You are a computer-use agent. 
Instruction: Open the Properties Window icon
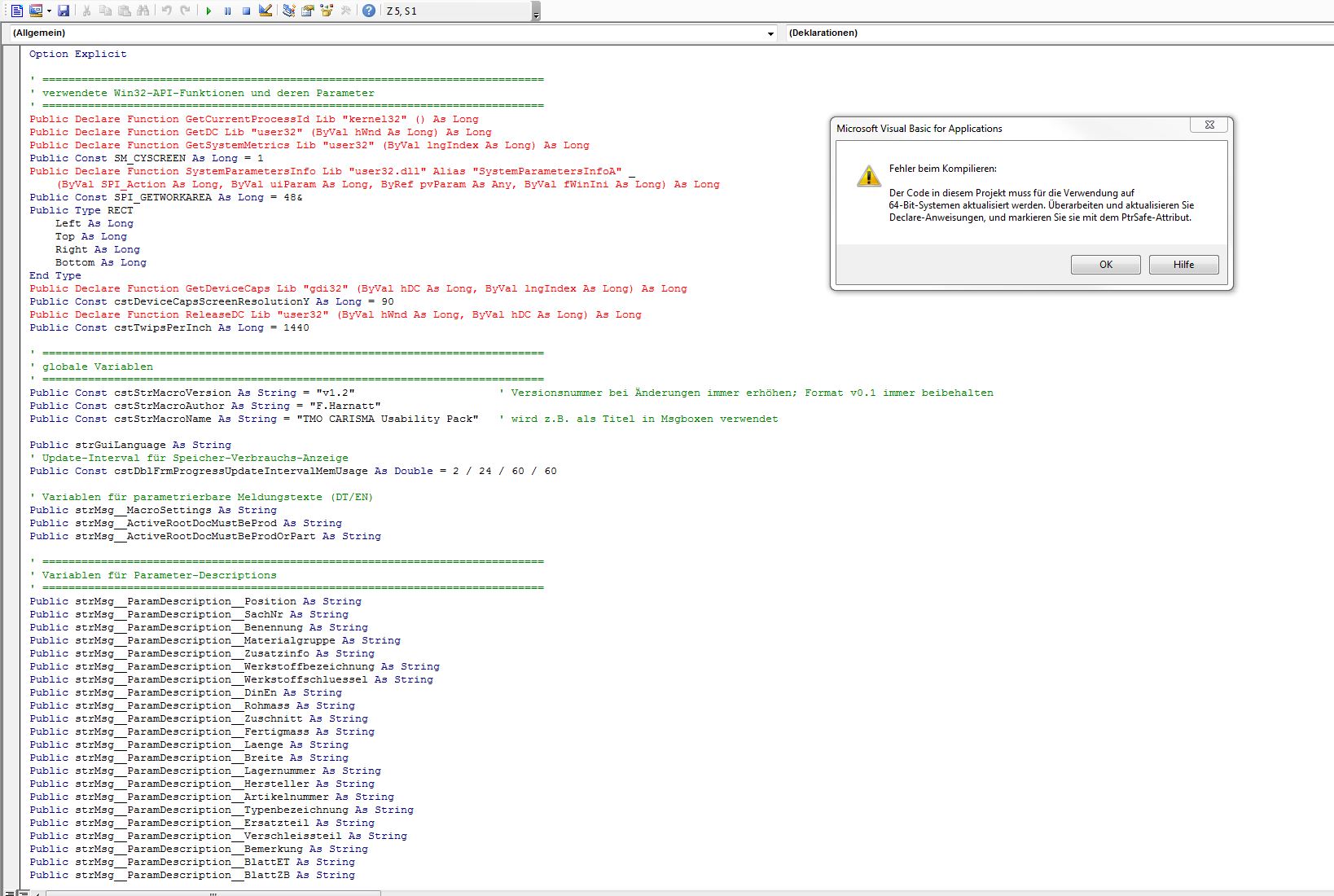point(308,11)
